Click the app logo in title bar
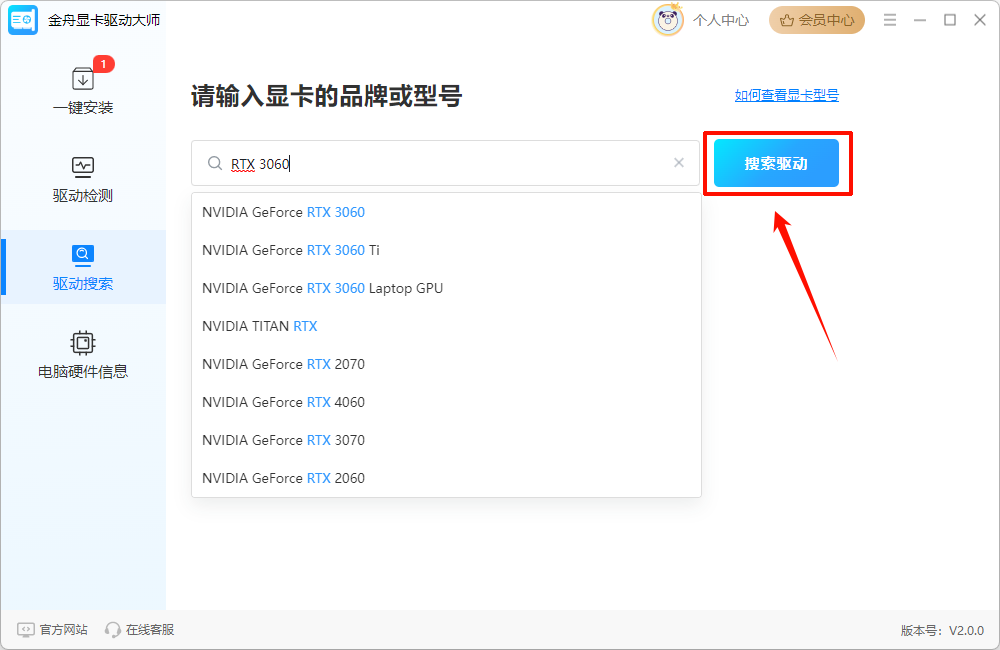 [23, 20]
